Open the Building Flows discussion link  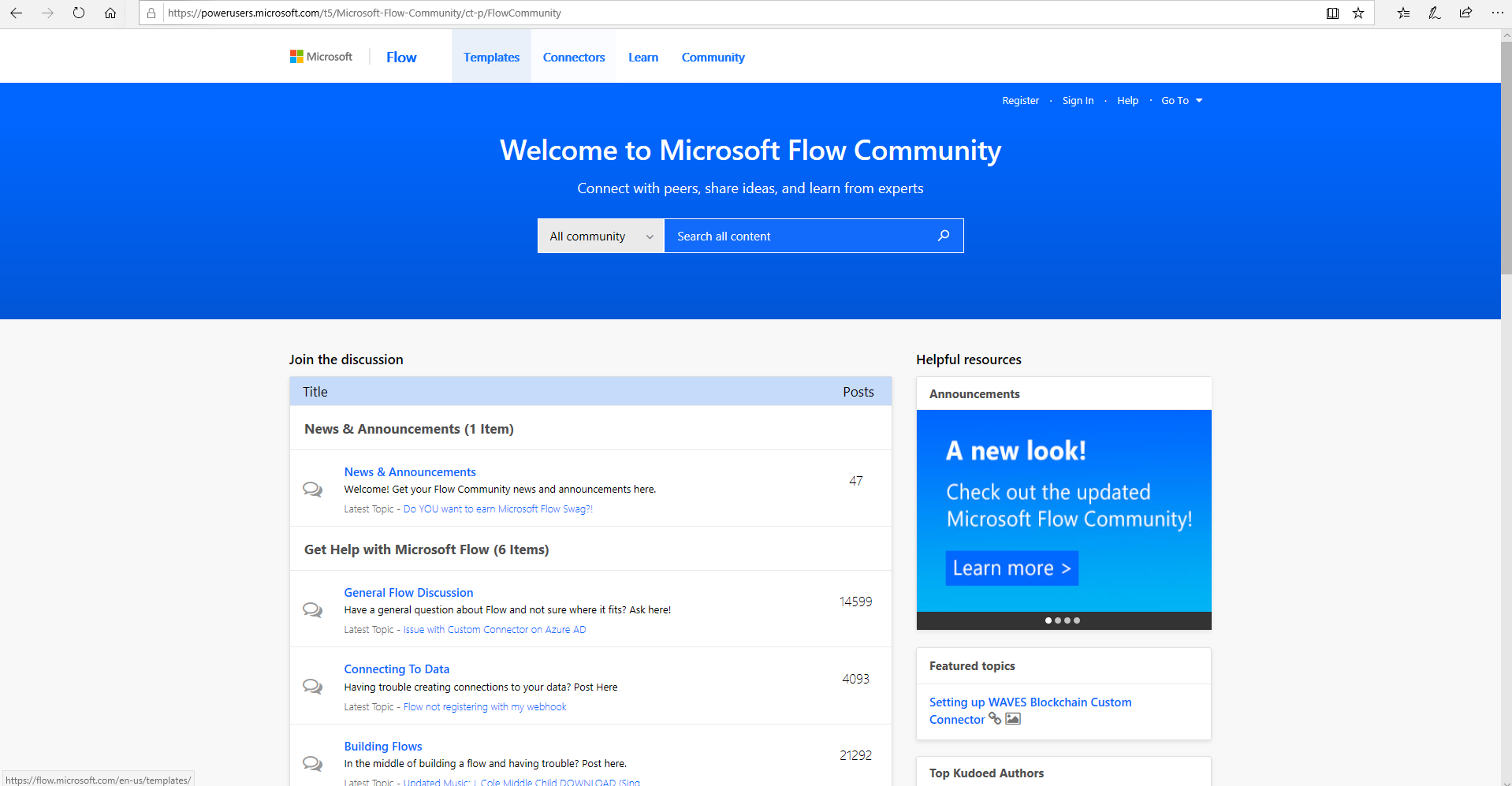(x=382, y=746)
